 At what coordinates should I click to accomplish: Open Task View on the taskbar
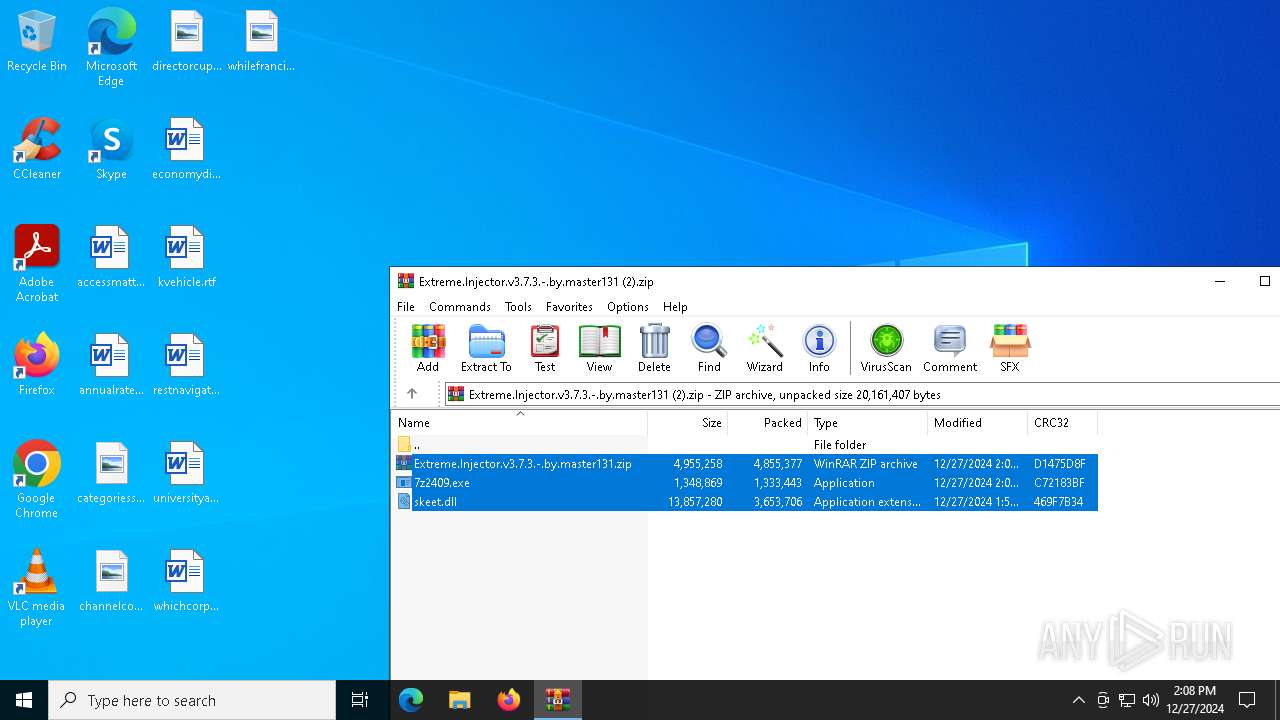coord(360,700)
